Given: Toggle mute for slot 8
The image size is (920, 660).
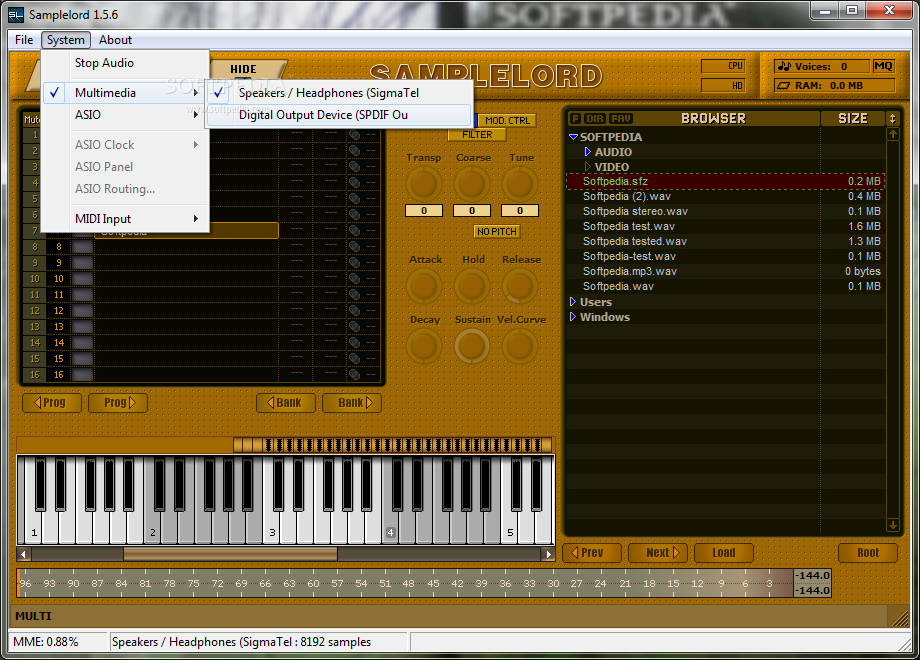Looking at the screenshot, I should pos(35,246).
